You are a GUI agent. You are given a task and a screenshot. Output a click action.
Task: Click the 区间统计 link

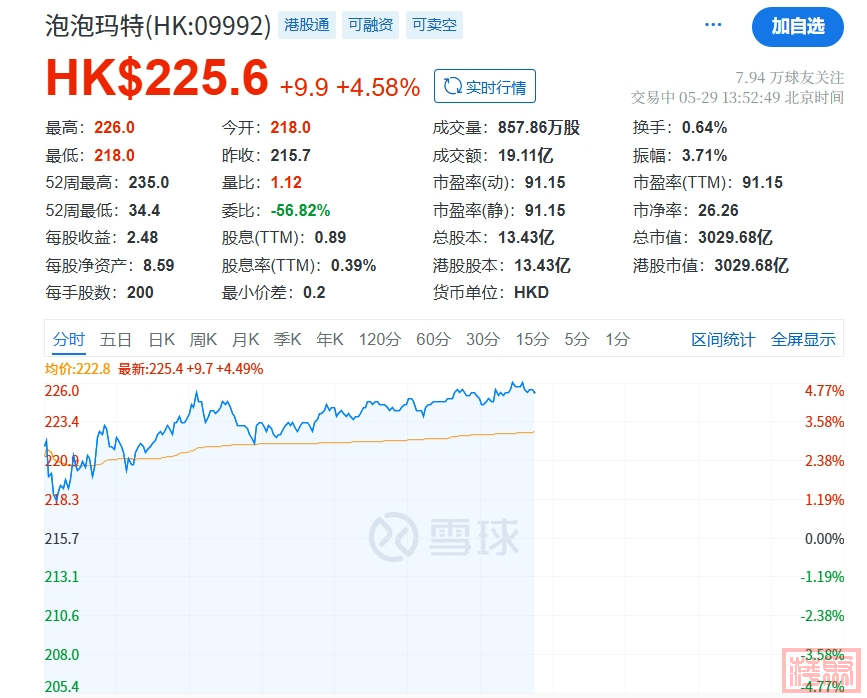(x=723, y=340)
